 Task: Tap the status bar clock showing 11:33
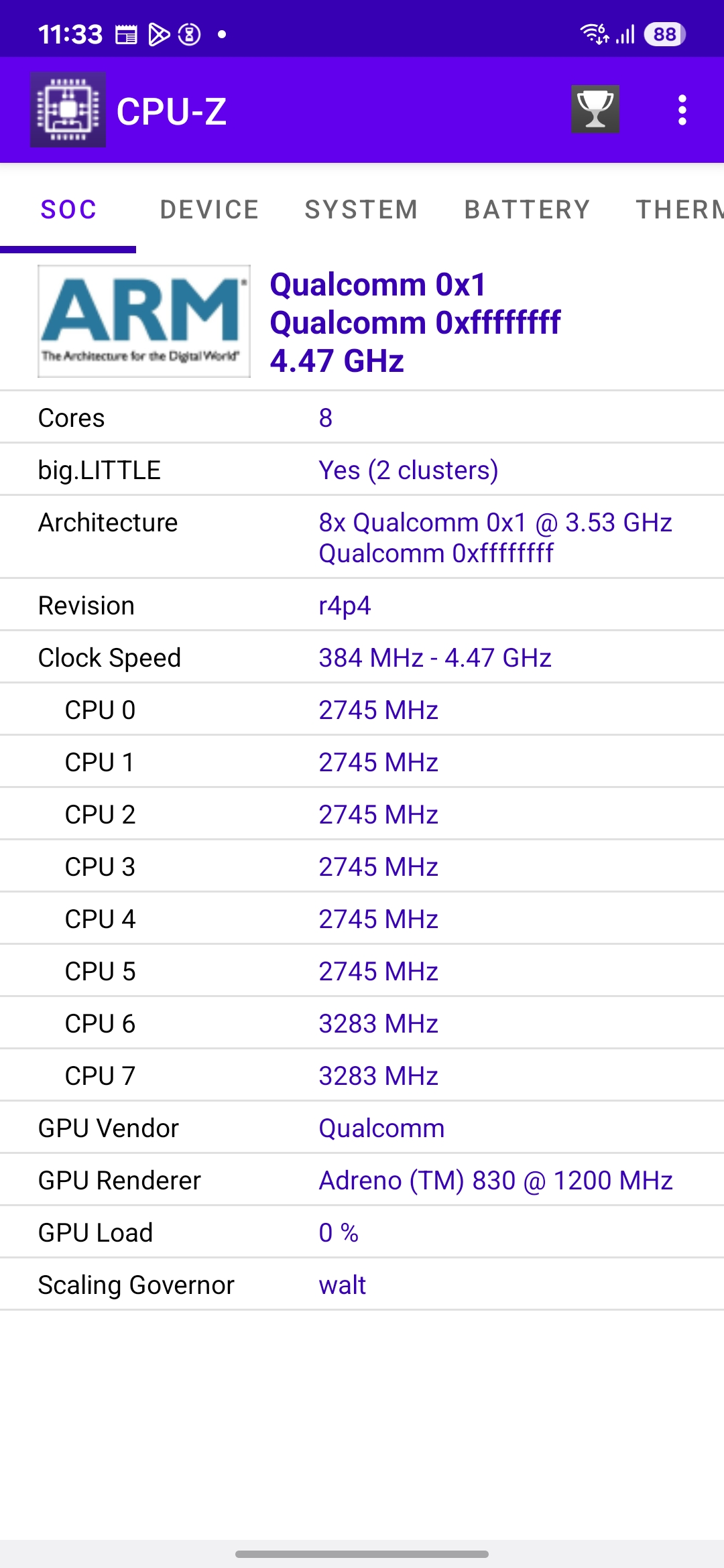click(70, 34)
